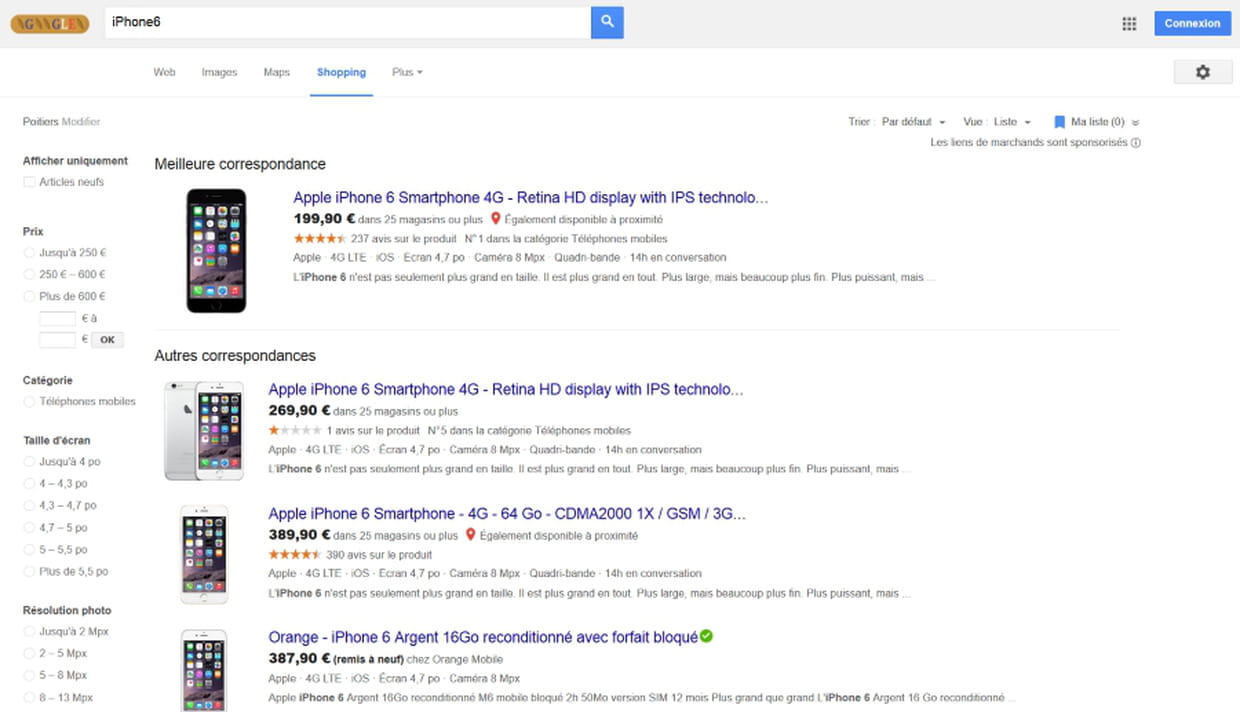Open the settings gear button

click(1202, 72)
